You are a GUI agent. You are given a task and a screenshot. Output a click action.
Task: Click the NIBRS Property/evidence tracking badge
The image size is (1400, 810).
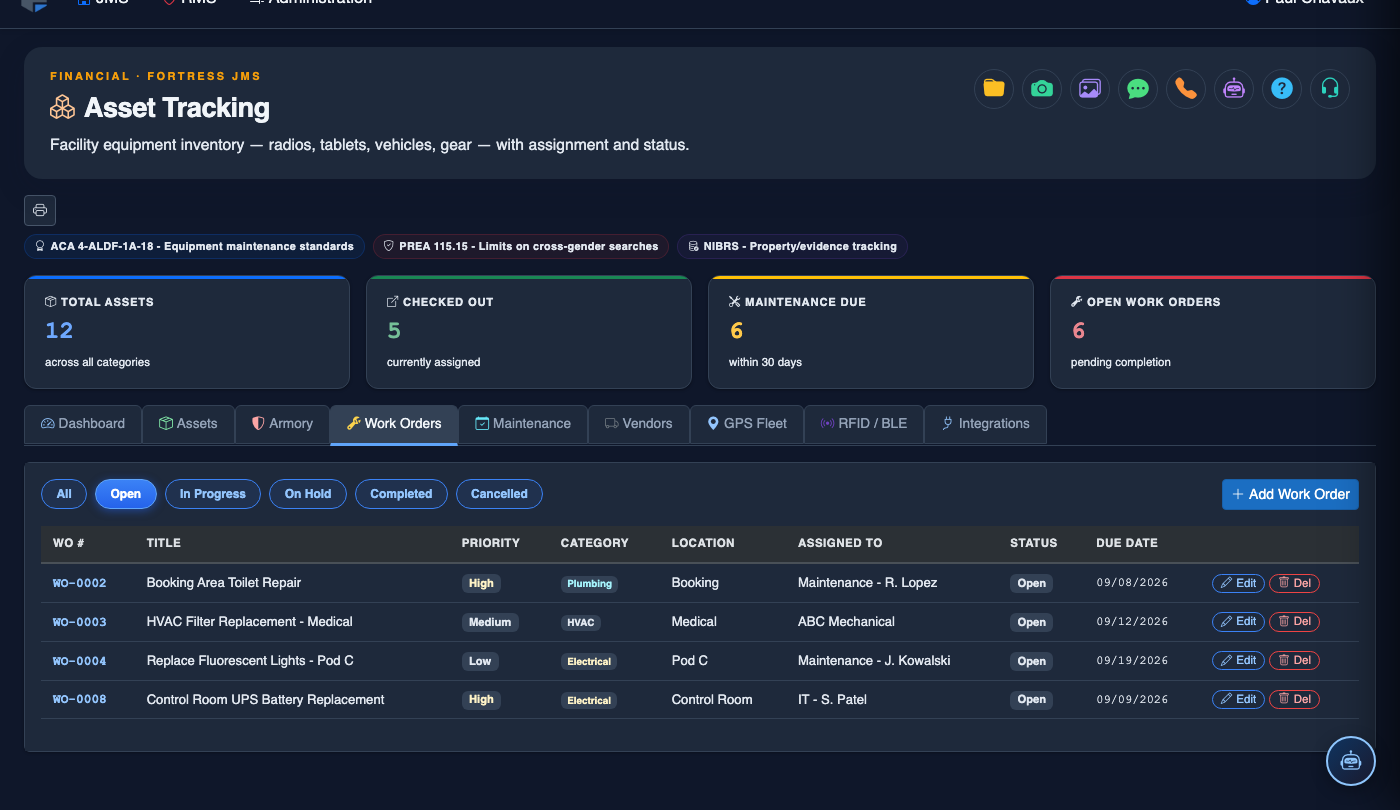792,246
